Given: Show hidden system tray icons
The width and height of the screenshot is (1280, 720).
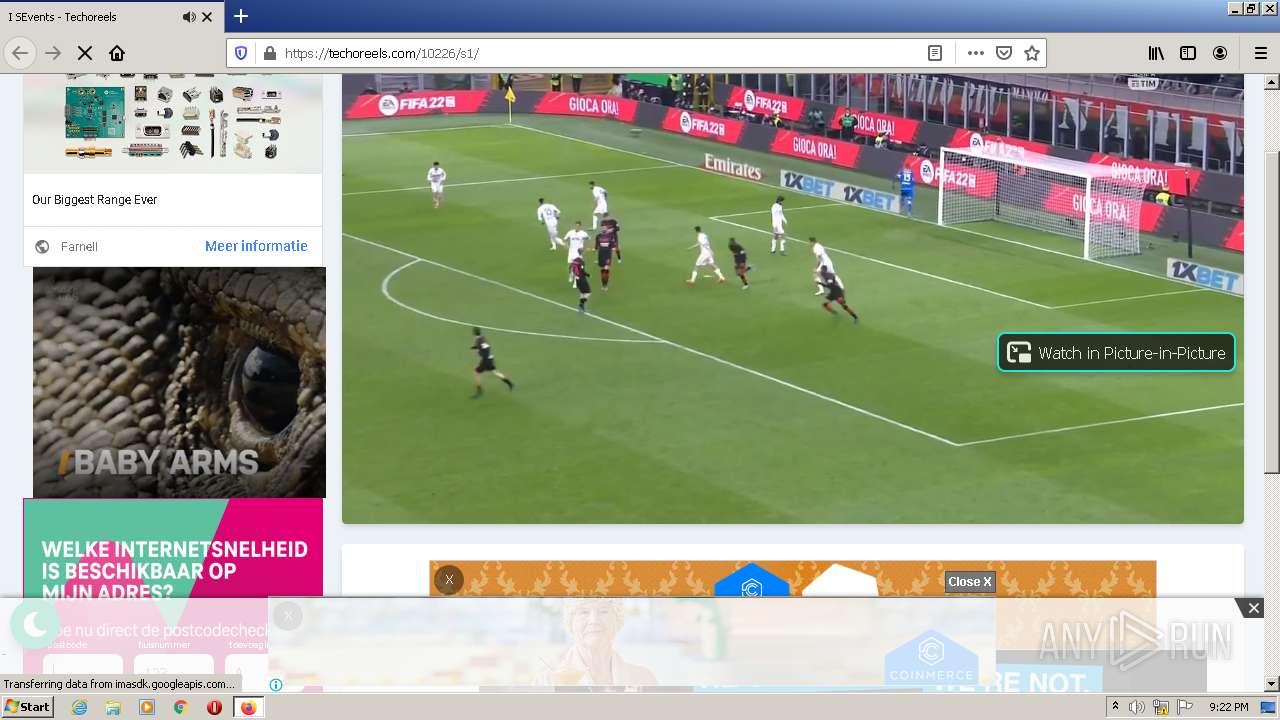Looking at the screenshot, I should tap(1115, 707).
